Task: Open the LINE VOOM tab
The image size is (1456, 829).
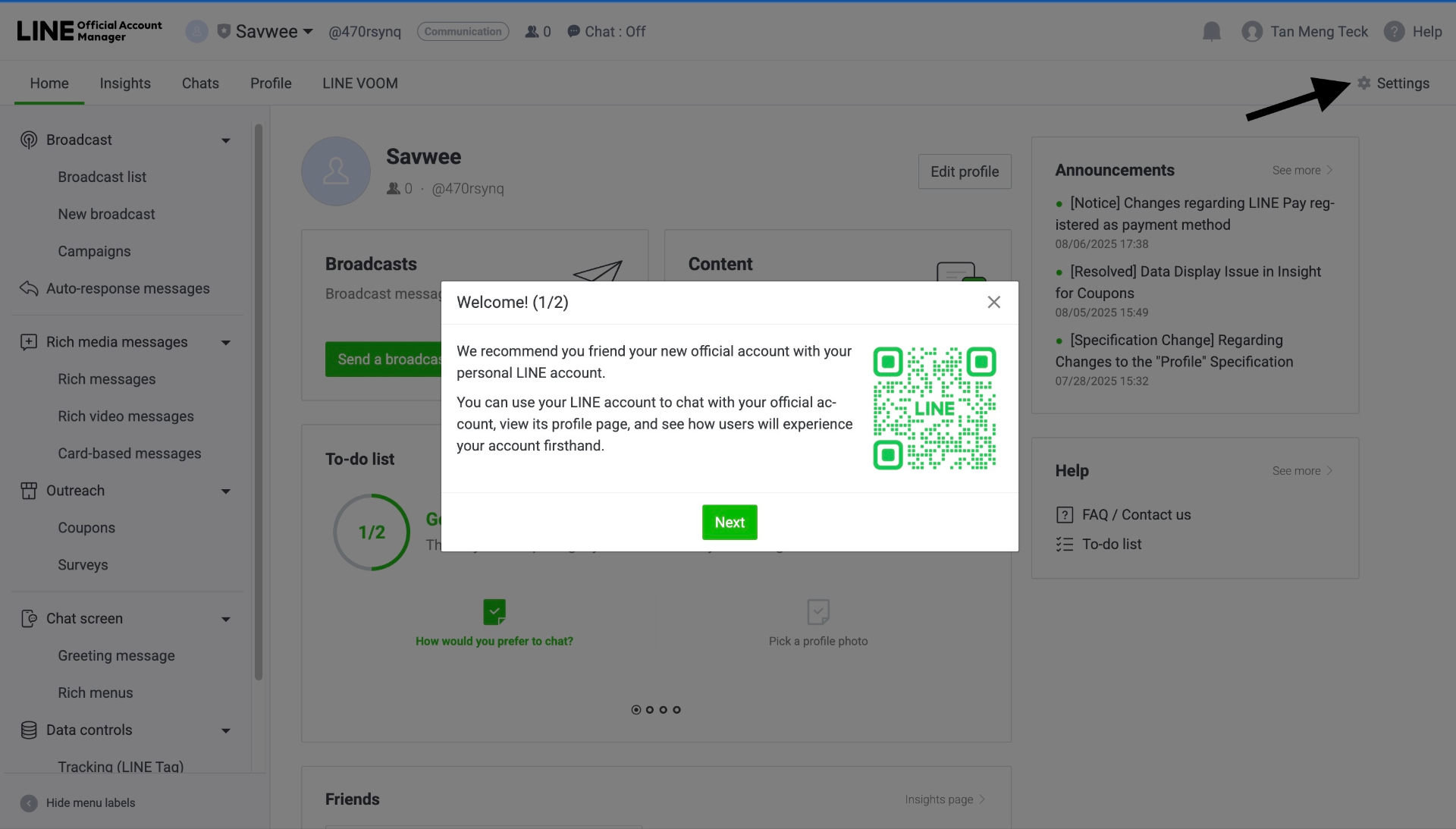Action: click(x=360, y=83)
